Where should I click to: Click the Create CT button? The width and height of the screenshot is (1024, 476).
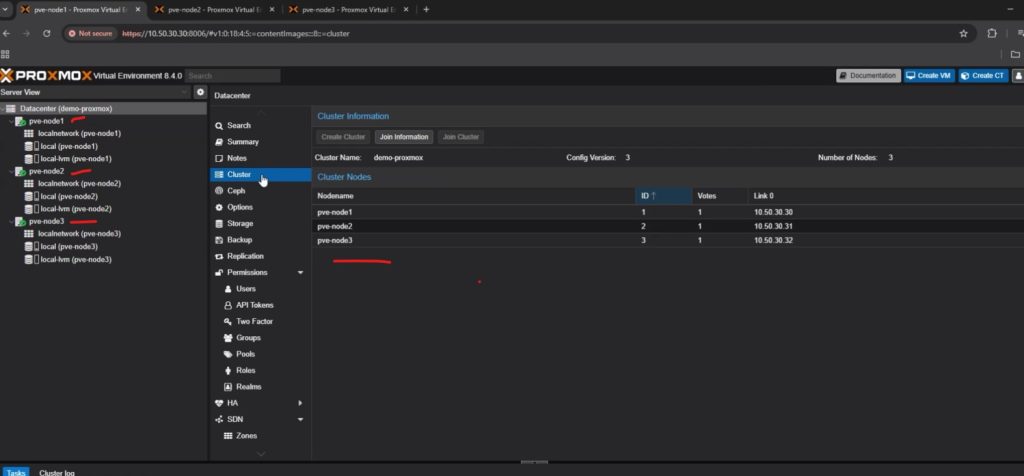983,76
